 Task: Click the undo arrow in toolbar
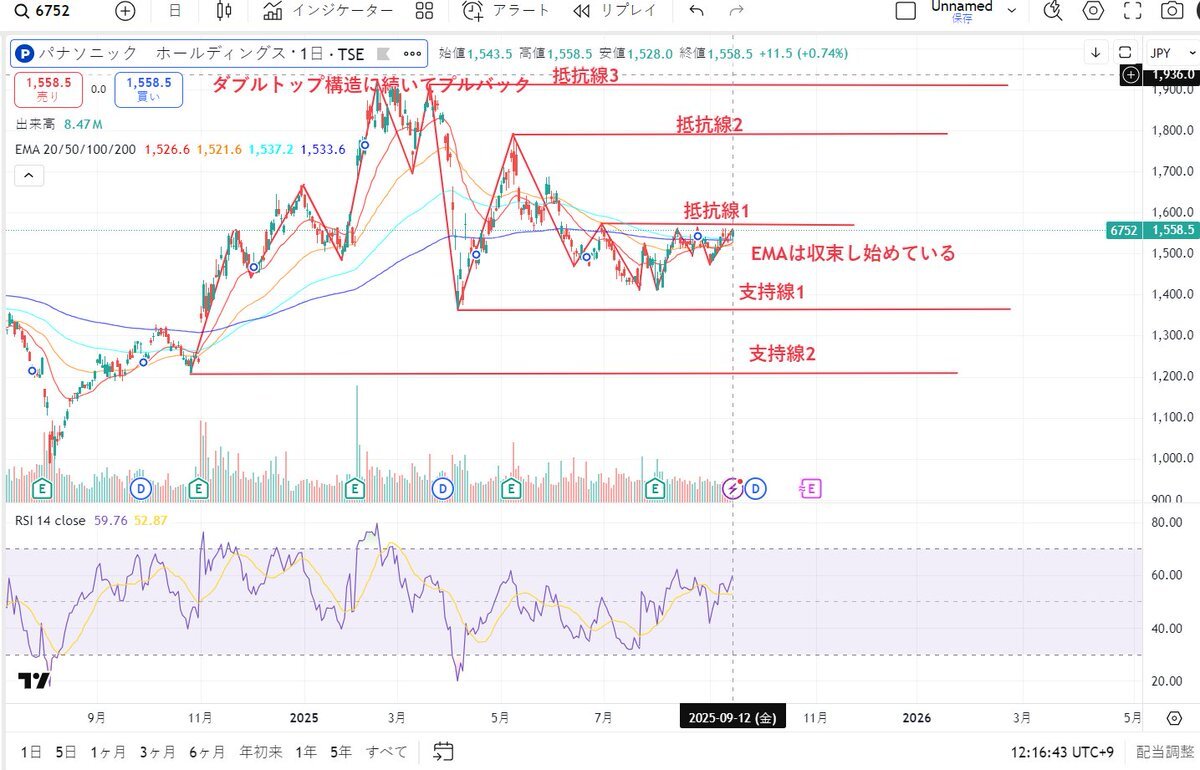point(697,11)
